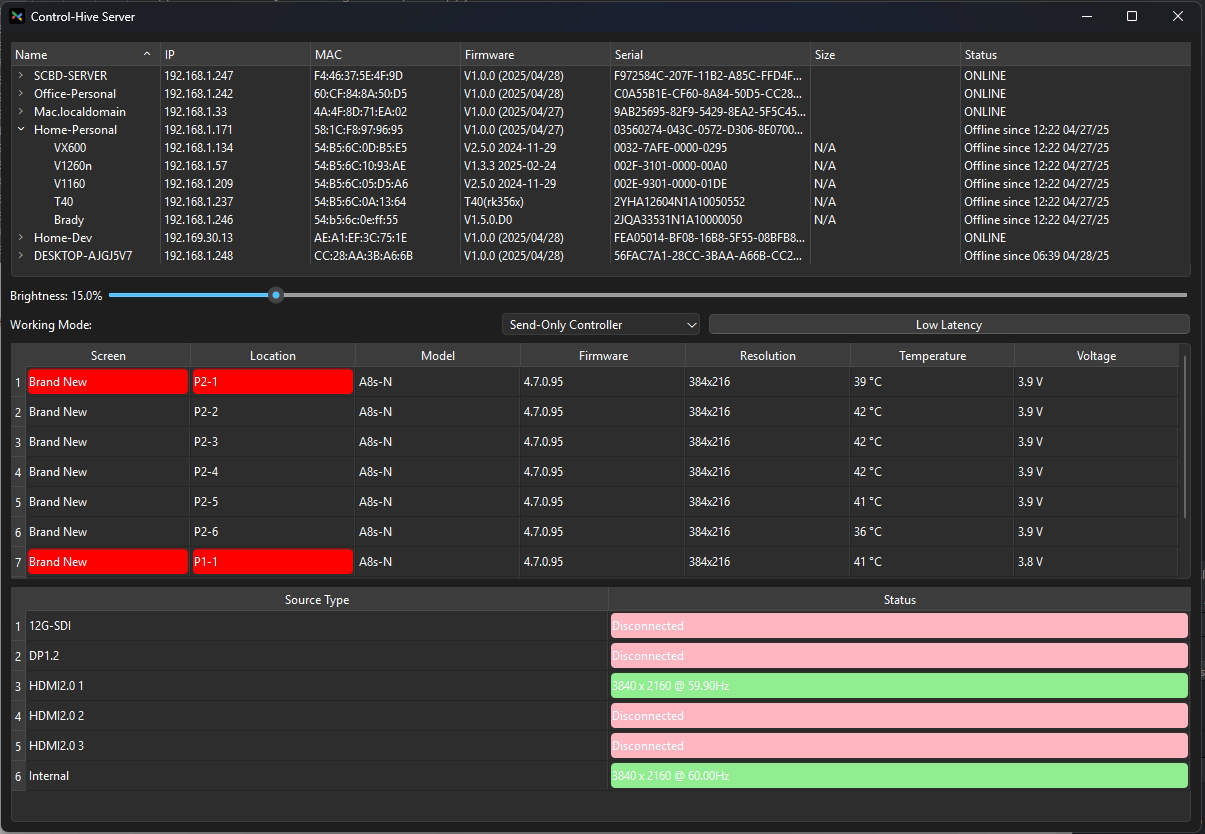Click the Brightness slider handle

pos(276,295)
